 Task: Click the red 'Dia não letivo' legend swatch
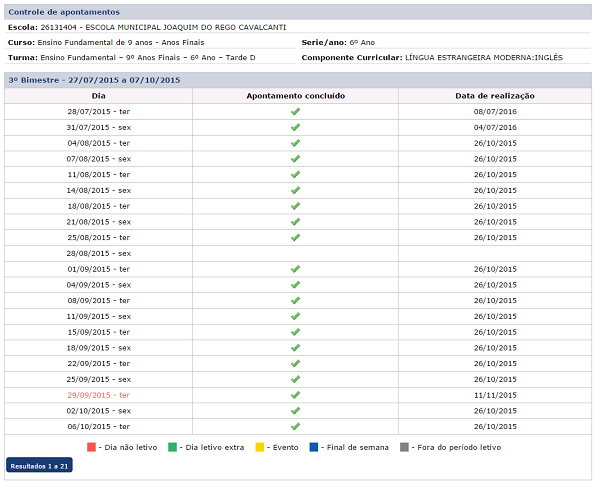tap(91, 447)
